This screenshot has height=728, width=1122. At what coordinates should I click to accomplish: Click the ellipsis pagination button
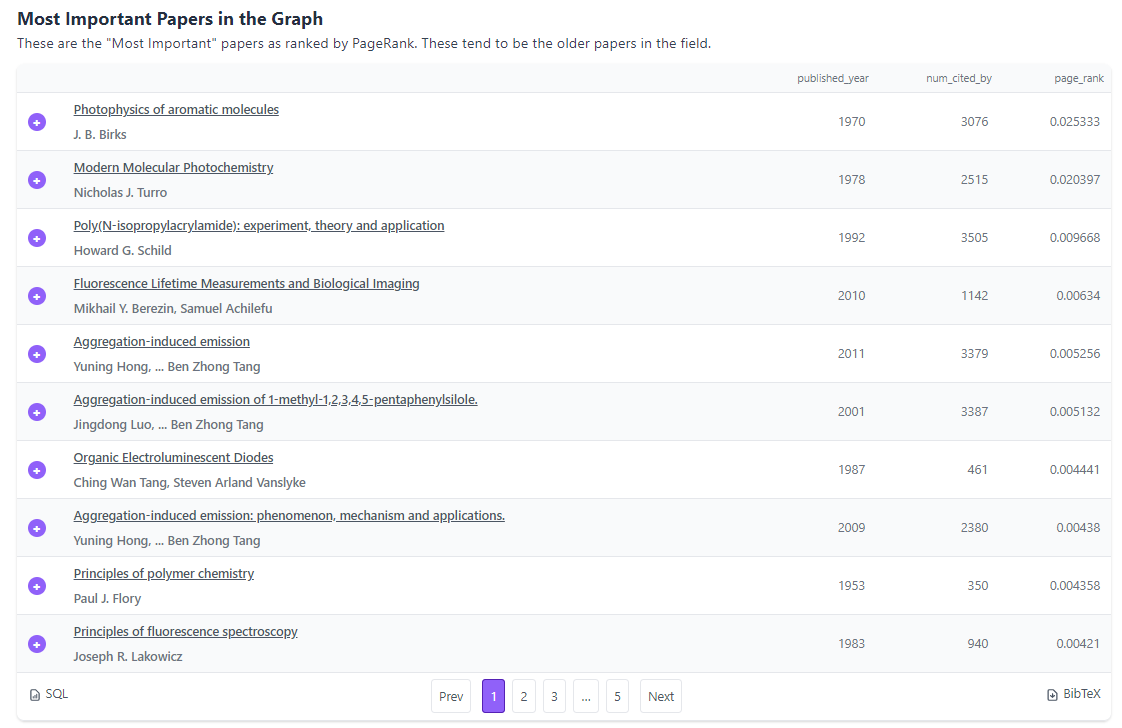585,696
